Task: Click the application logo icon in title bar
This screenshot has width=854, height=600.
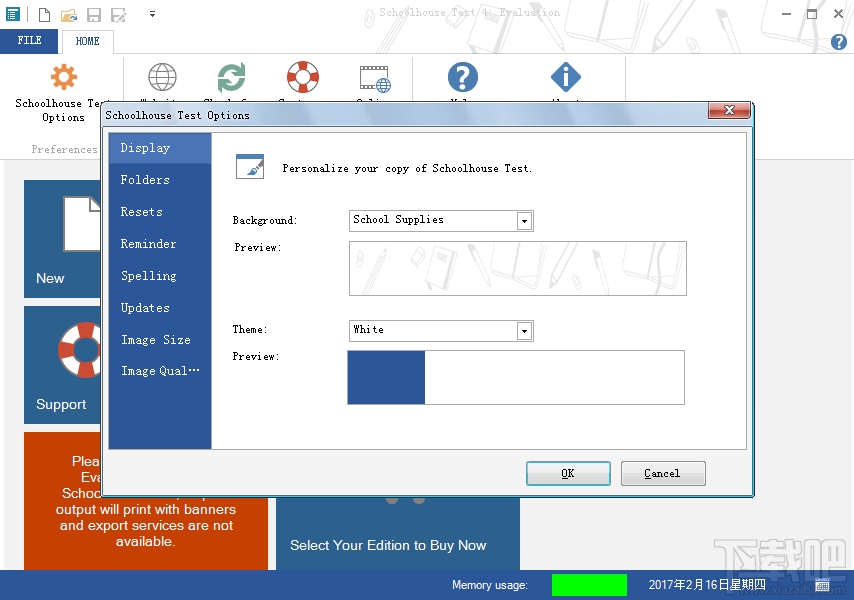Action: pos(13,14)
